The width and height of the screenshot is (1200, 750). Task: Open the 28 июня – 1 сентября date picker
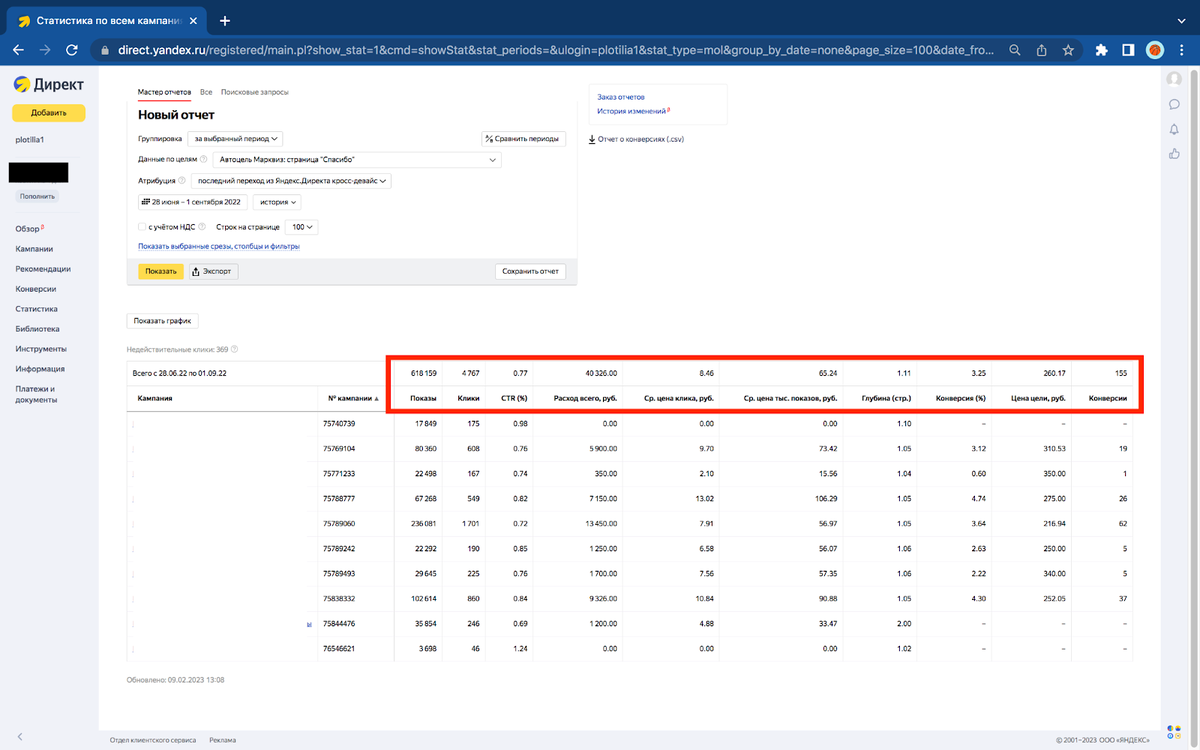[x=190, y=202]
